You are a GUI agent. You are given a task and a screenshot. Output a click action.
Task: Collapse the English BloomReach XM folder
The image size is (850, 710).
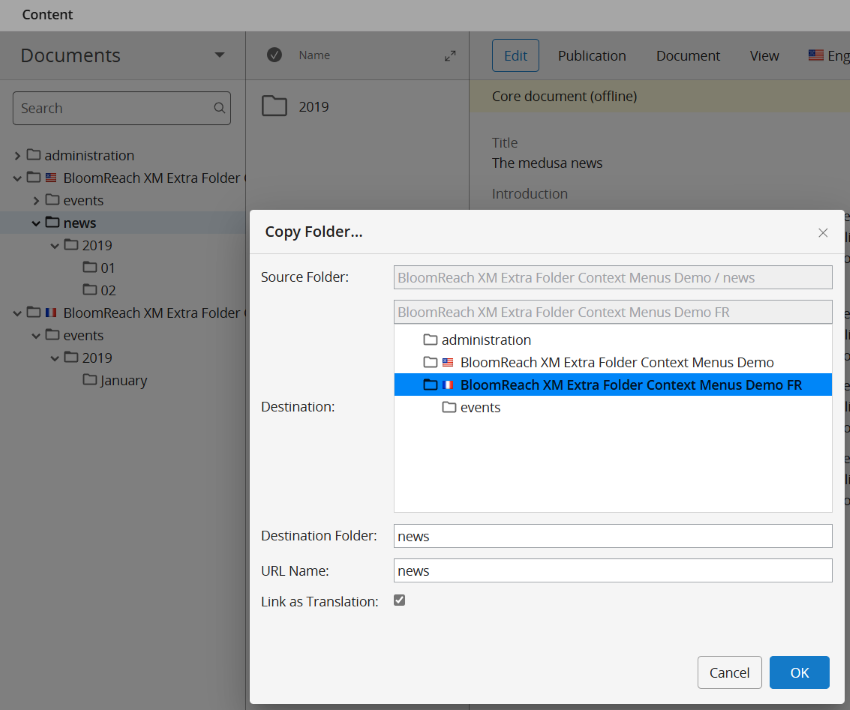pos(17,178)
